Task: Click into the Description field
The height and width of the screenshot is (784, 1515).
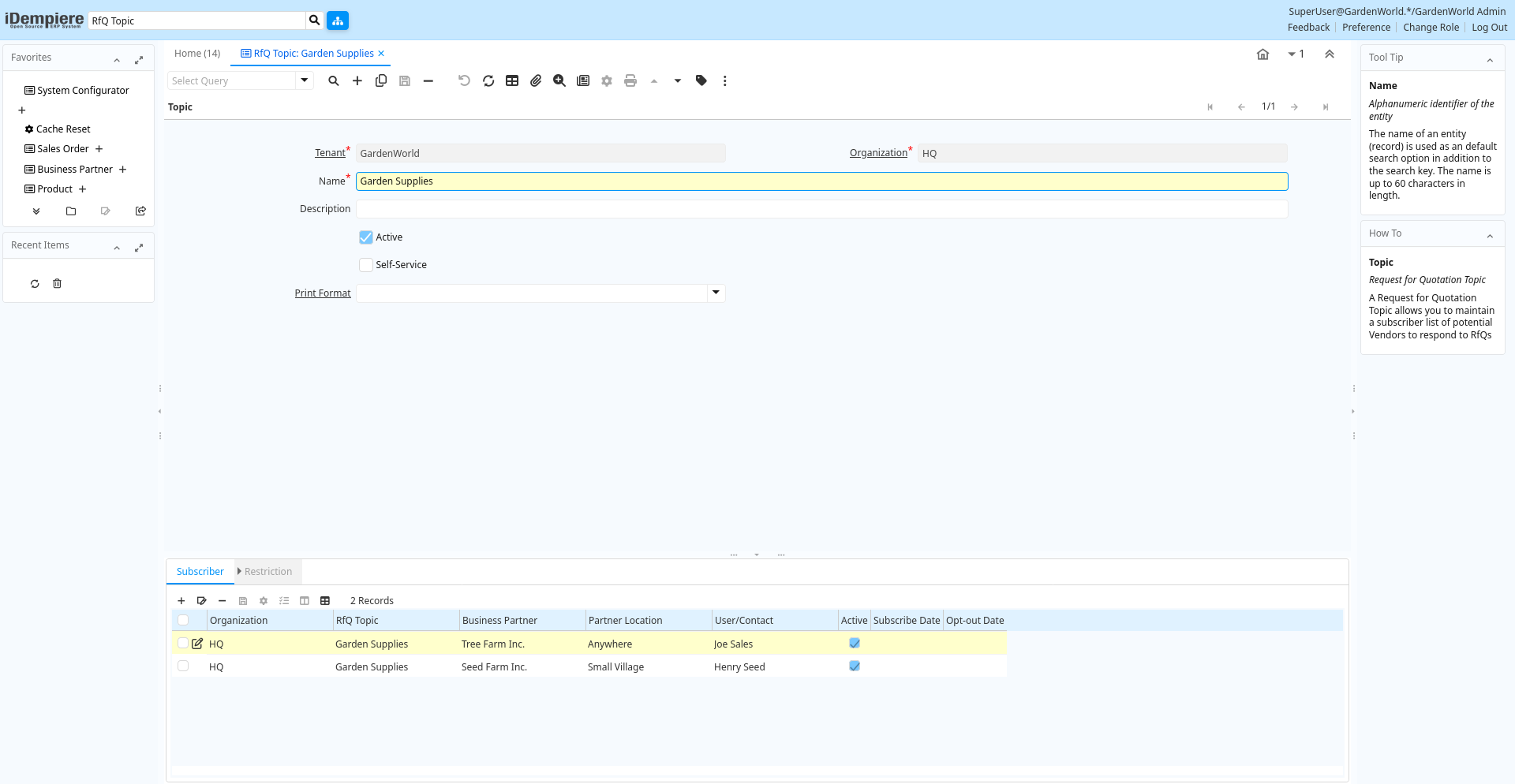Action: (x=821, y=209)
